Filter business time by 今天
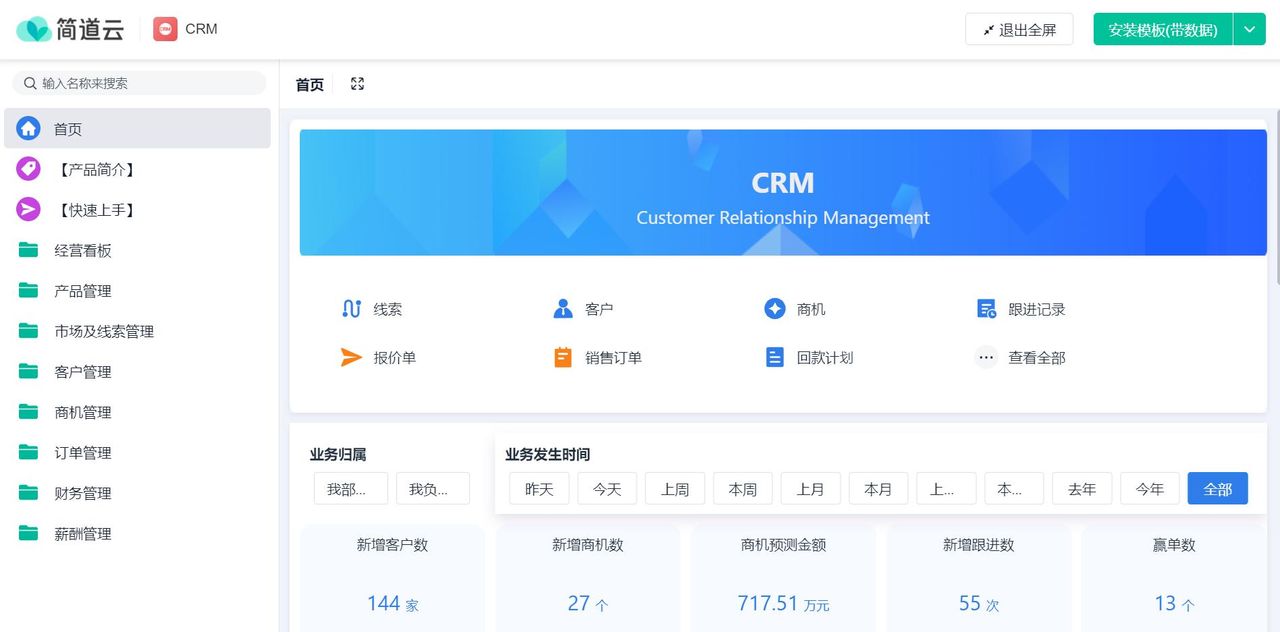This screenshot has width=1280, height=632. click(x=606, y=489)
